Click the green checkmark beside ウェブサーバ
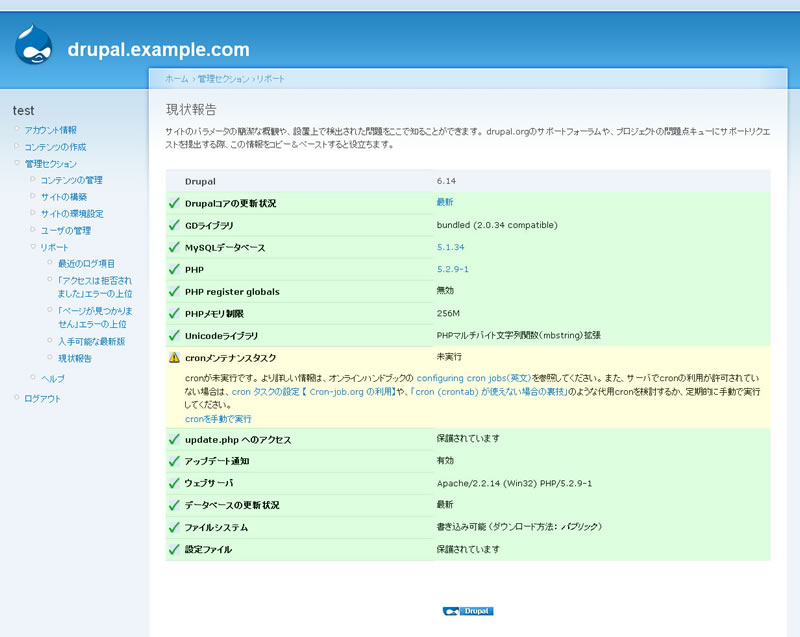Screen dimensions: 800x637 tap(174, 483)
